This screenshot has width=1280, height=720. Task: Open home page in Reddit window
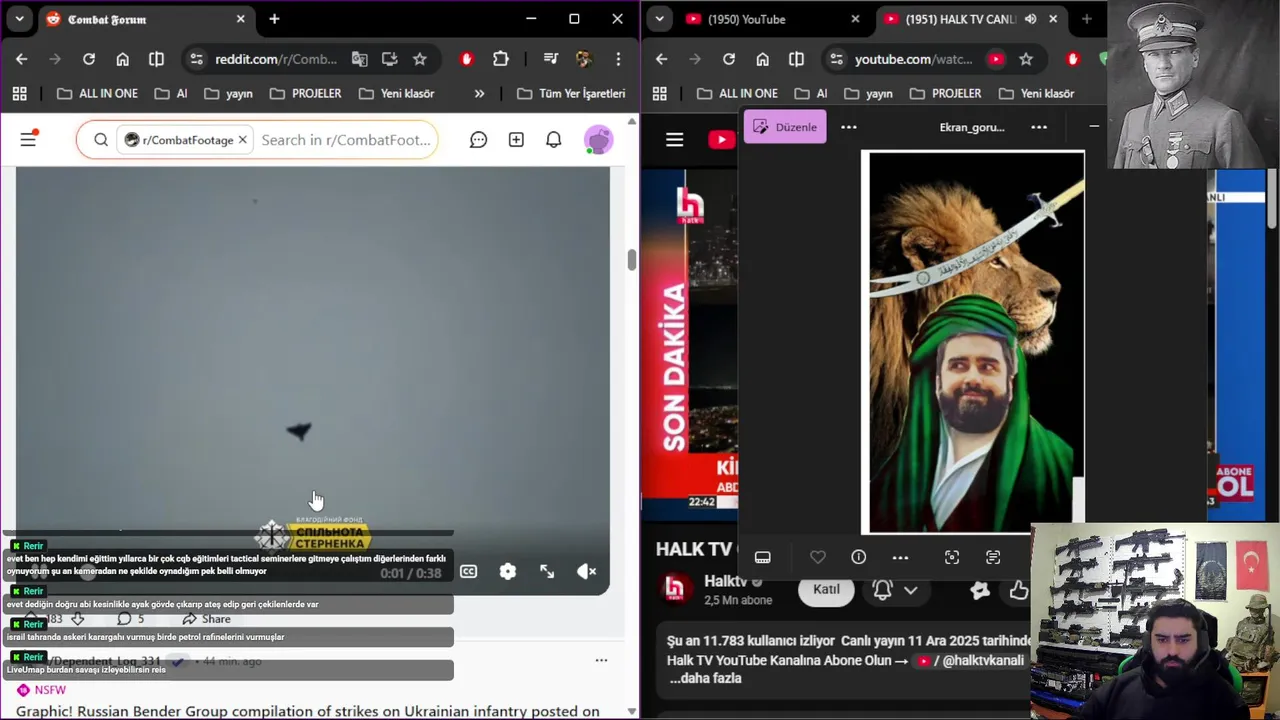point(122,59)
